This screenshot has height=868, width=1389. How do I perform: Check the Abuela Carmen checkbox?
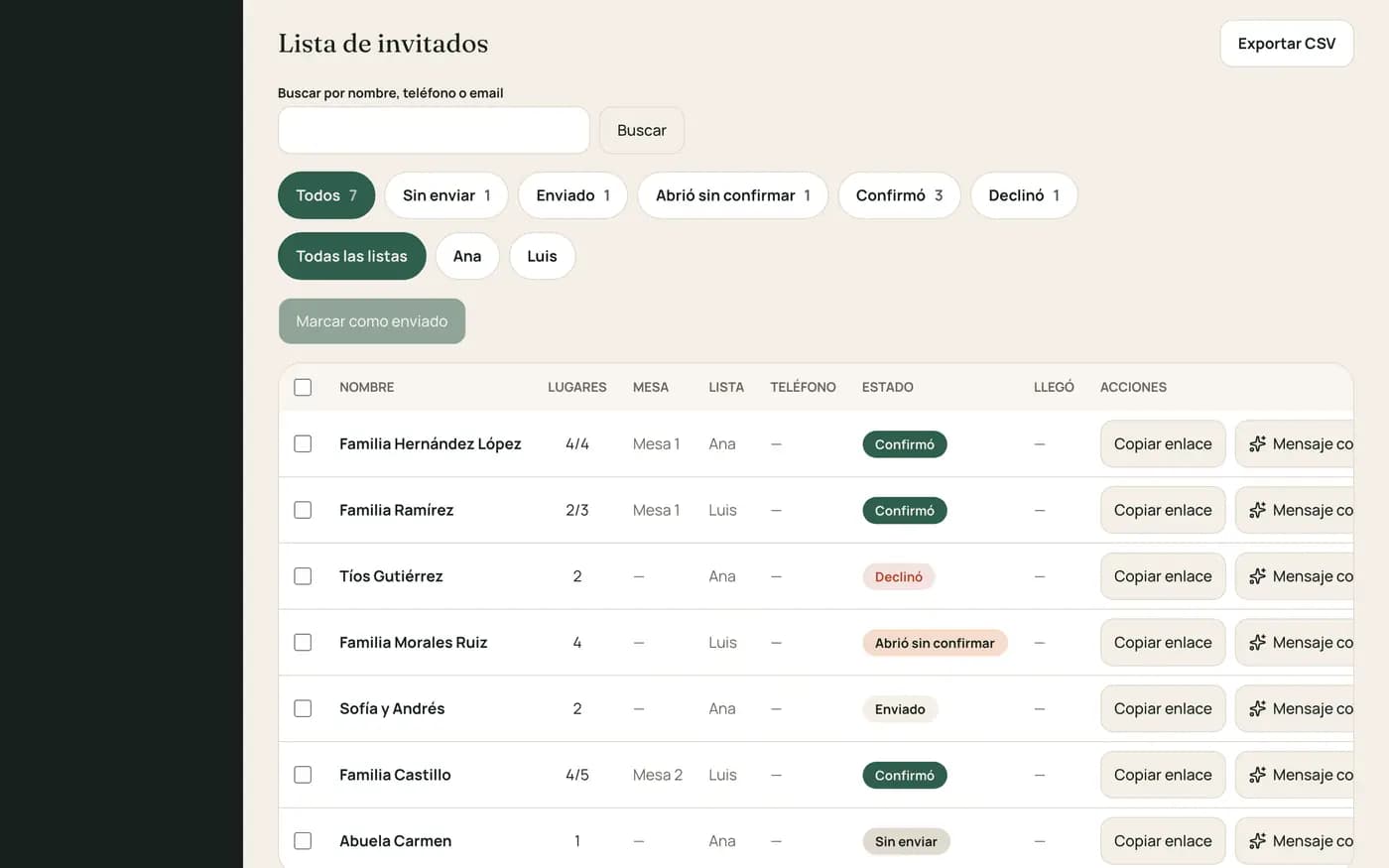(x=303, y=841)
